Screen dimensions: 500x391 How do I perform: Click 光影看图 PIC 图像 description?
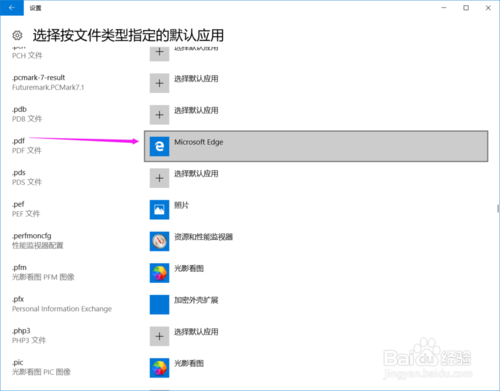click(41, 372)
